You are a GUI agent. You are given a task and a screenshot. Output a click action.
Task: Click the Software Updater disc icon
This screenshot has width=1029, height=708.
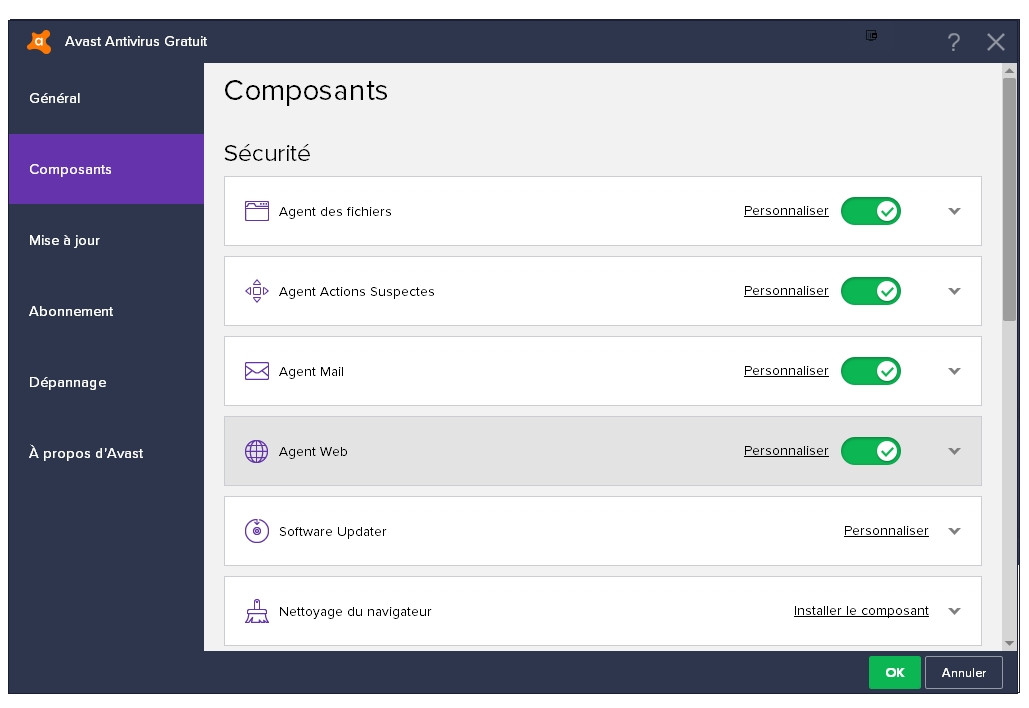257,531
